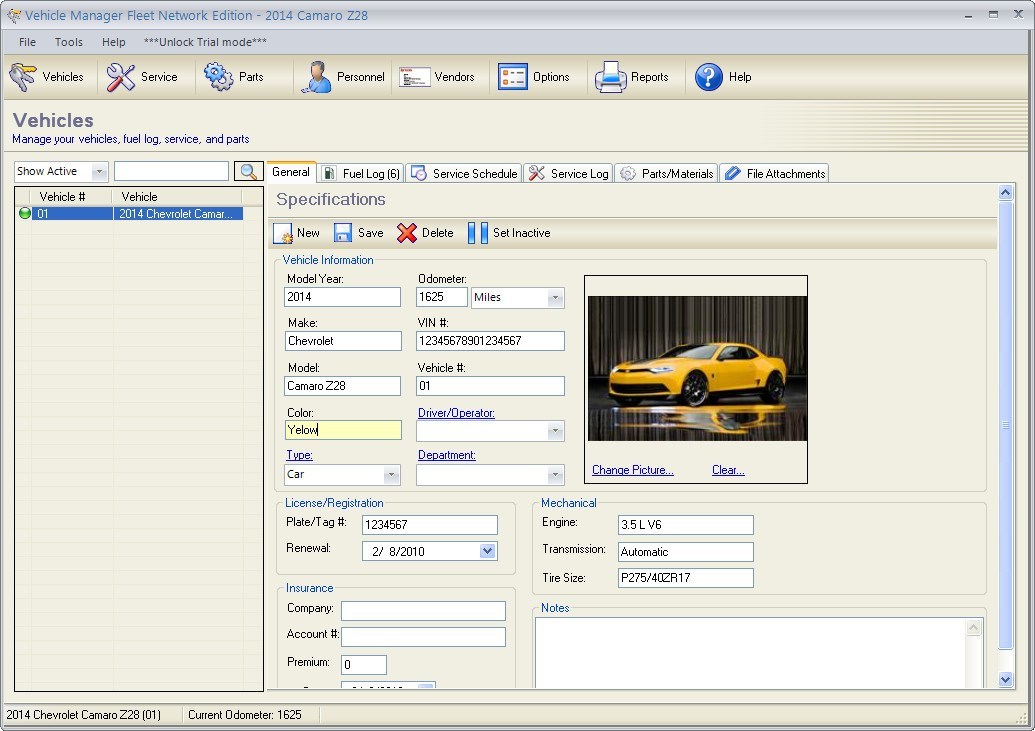
Task: Click the Save disk icon
Action: (x=343, y=233)
